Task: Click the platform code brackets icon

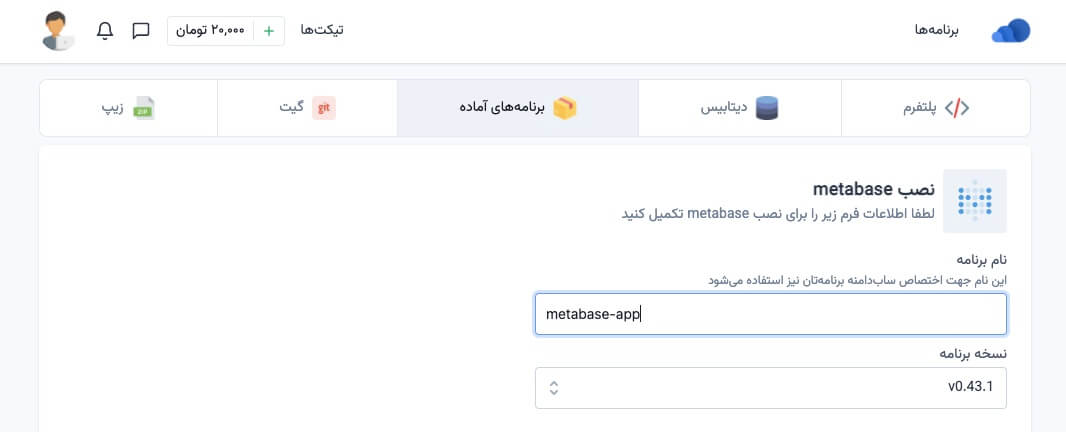Action: (957, 108)
